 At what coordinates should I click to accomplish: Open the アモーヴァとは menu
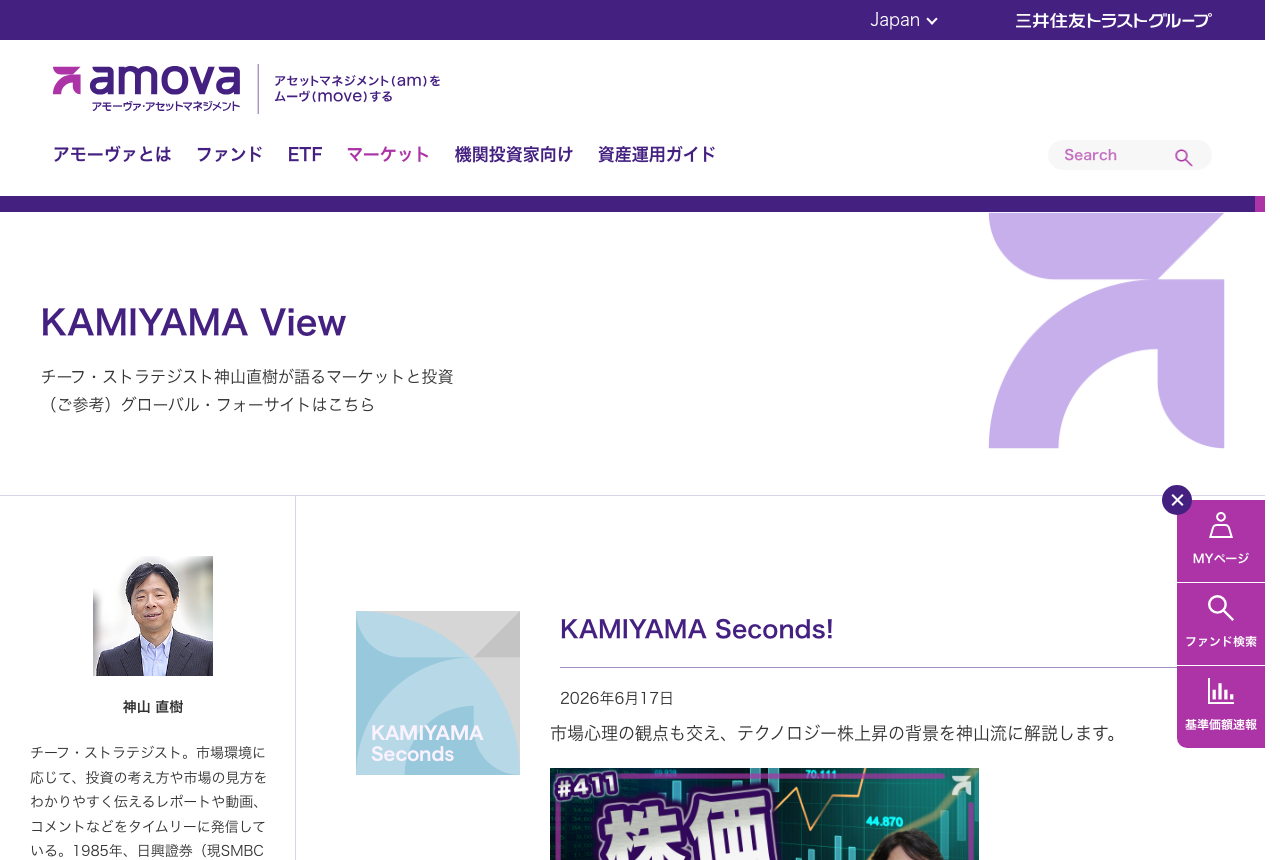click(112, 154)
